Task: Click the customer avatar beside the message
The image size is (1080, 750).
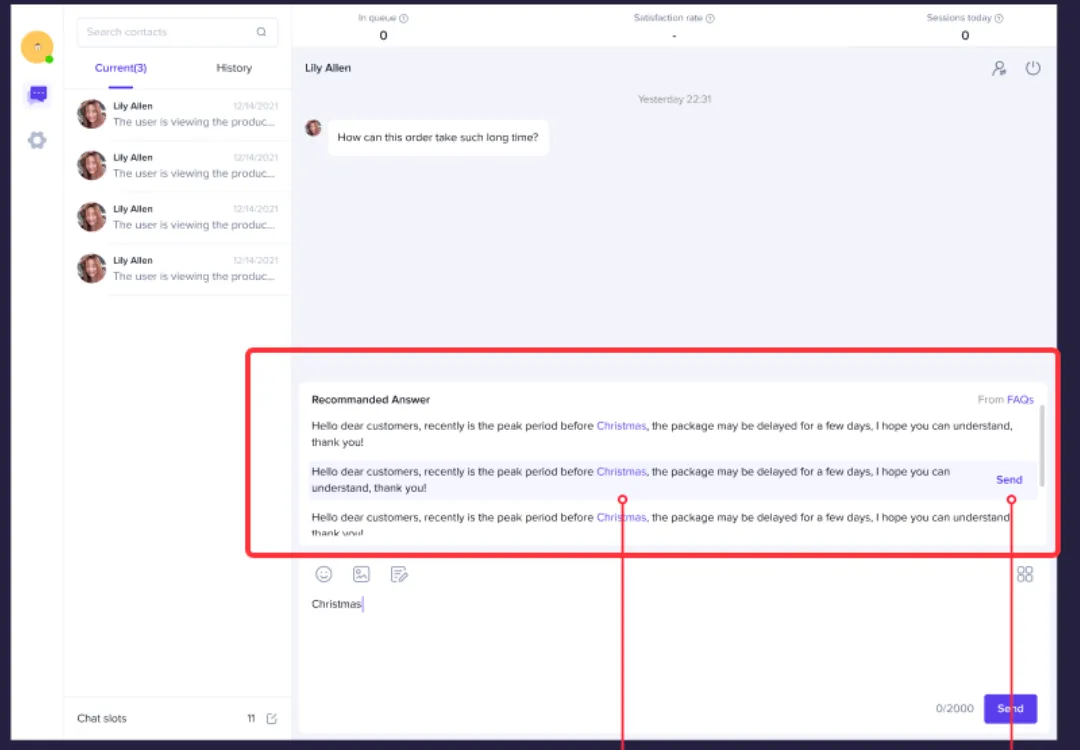Action: click(x=313, y=128)
